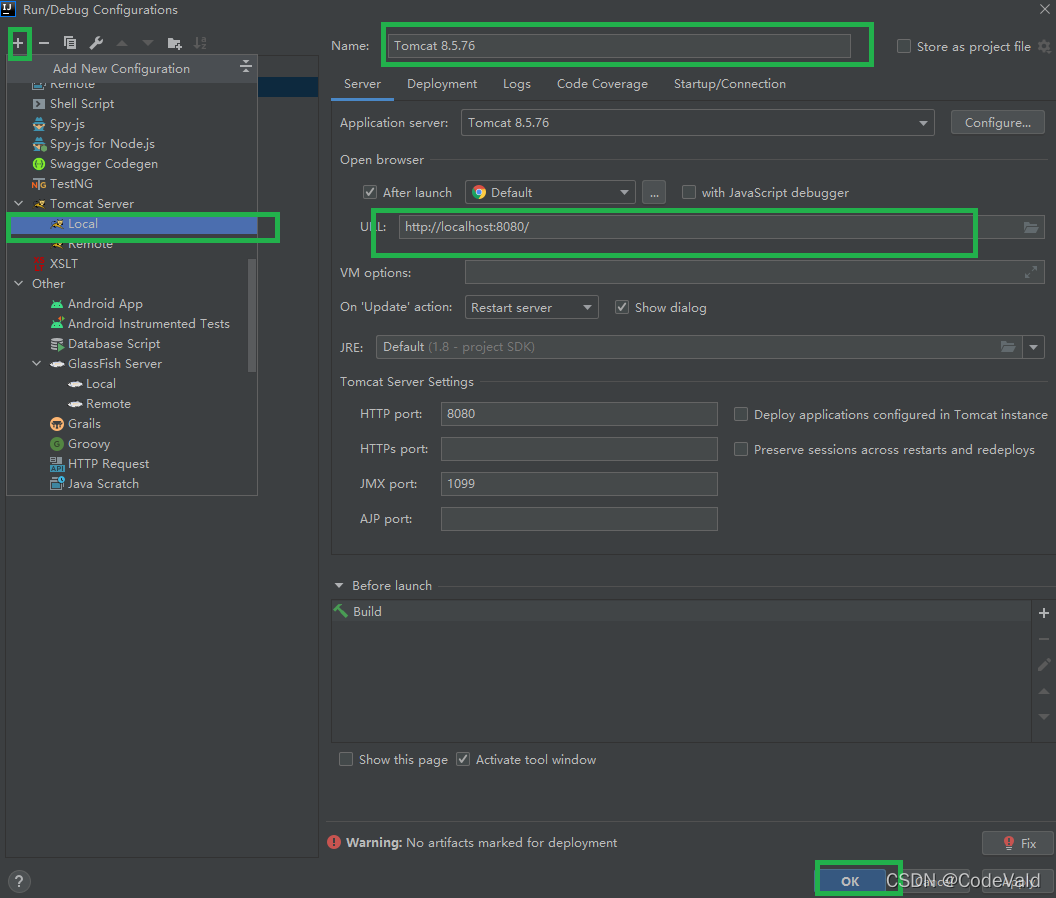Click the Name input field
The width and height of the screenshot is (1056, 898).
tap(619, 46)
